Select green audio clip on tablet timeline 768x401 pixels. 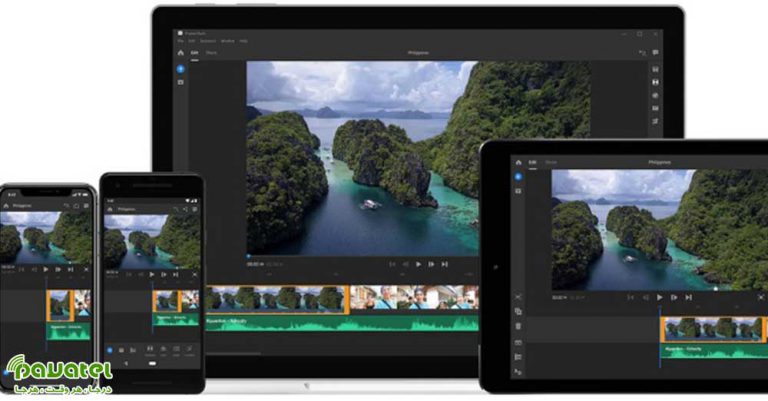714,351
